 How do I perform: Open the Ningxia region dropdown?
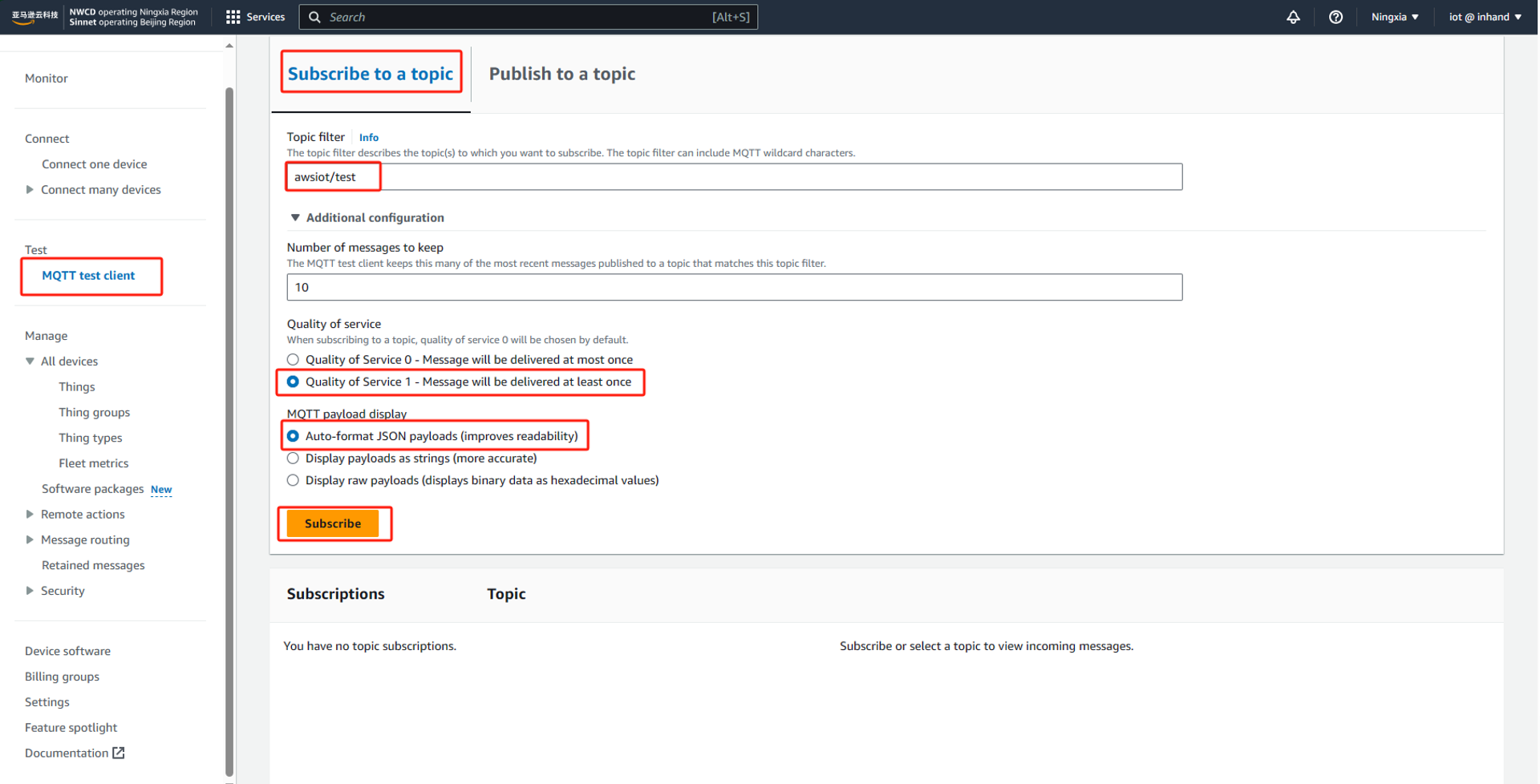pyautogui.click(x=1395, y=17)
